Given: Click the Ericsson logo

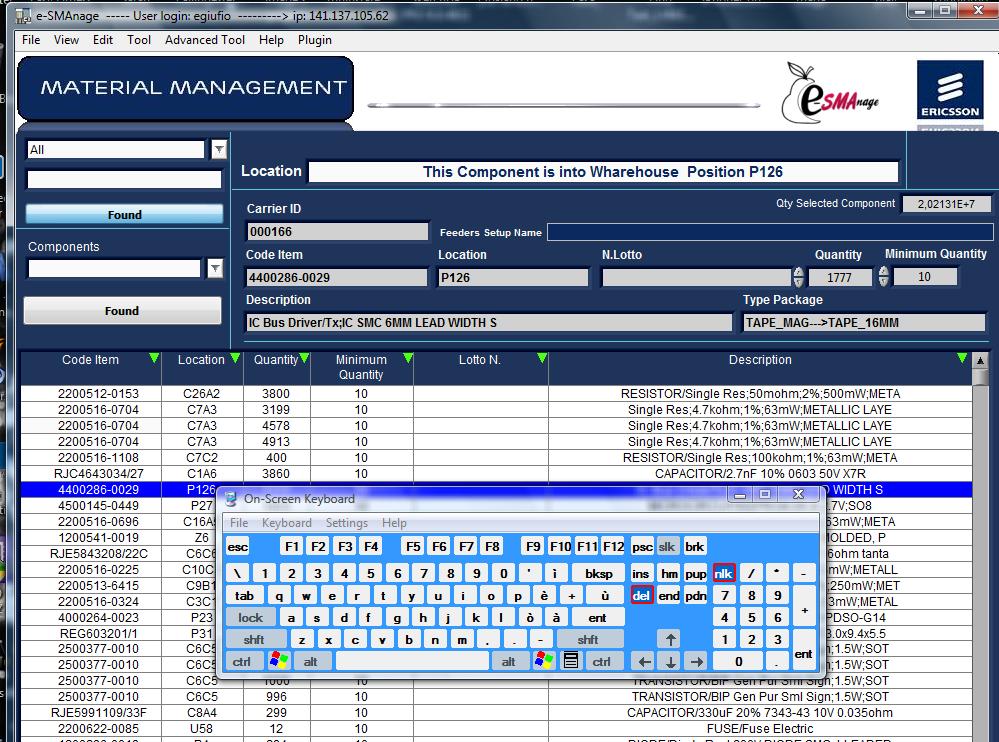Looking at the screenshot, I should 948,92.
